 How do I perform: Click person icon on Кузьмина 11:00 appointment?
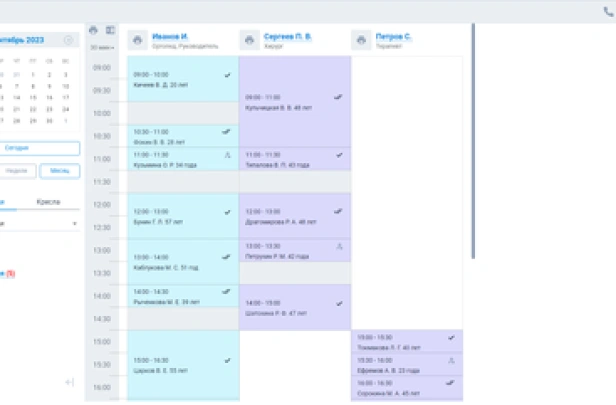click(x=227, y=155)
